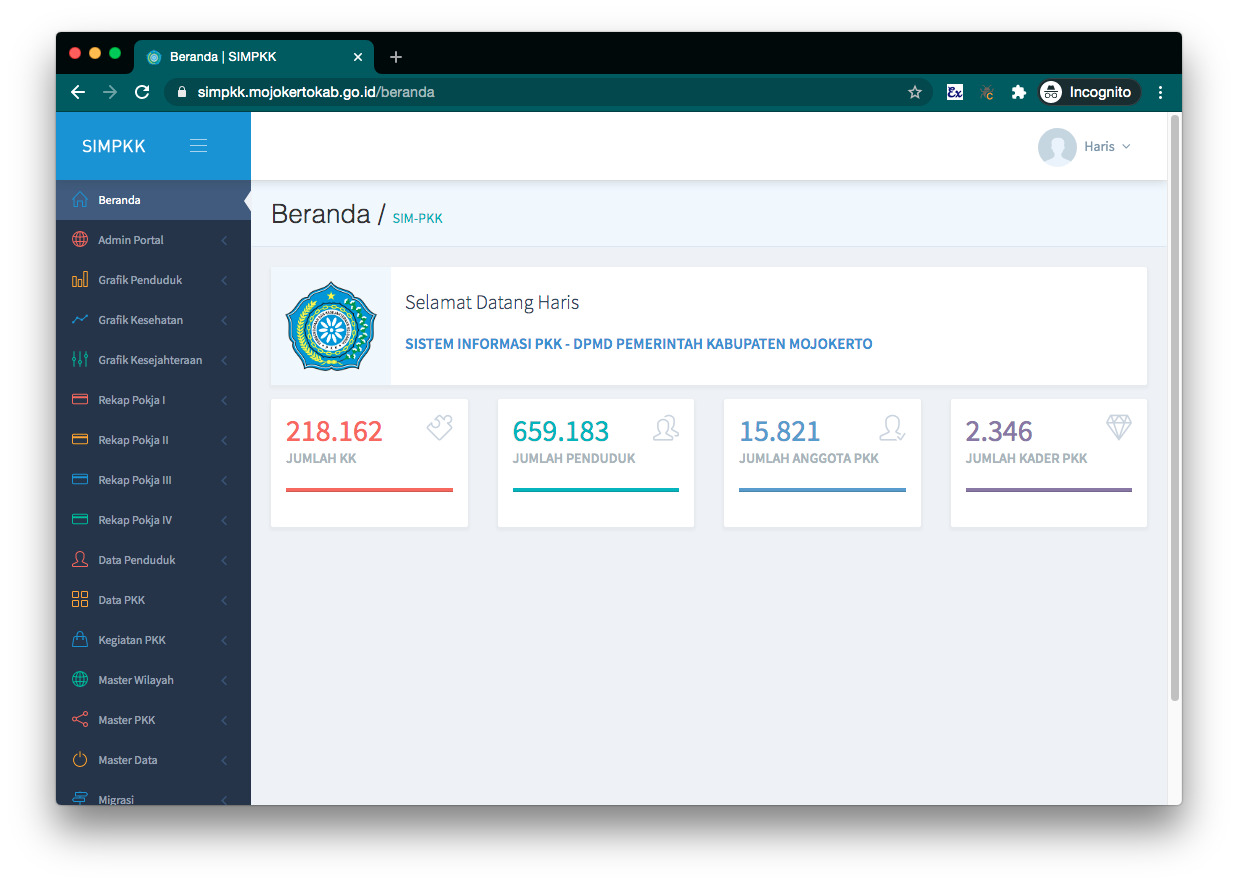Click the browser address bar
1238x885 pixels.
coord(540,92)
